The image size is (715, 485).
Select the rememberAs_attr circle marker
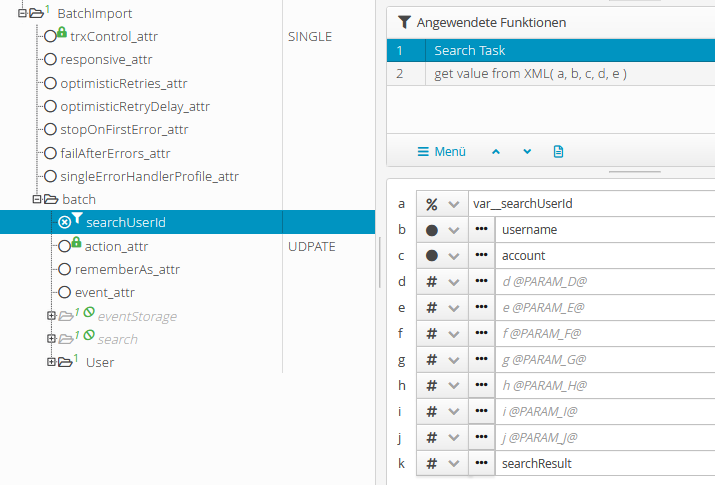point(65,269)
